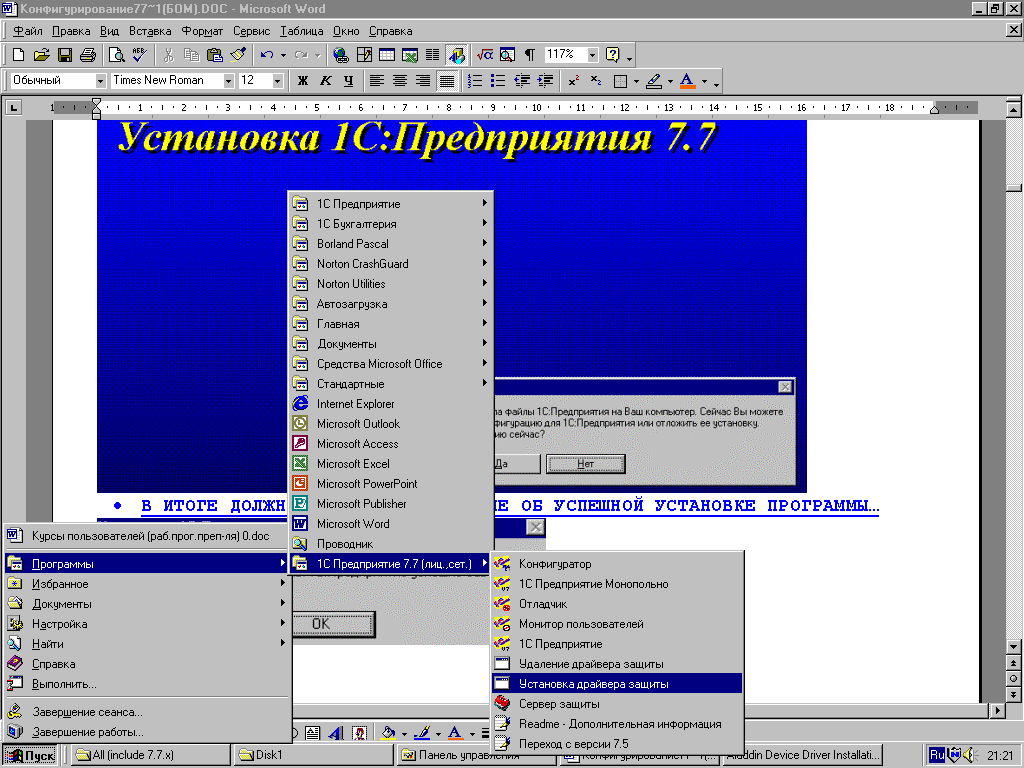1024x768 pixels.
Task: Toggle bold (Ж) formatting
Action: coord(302,81)
